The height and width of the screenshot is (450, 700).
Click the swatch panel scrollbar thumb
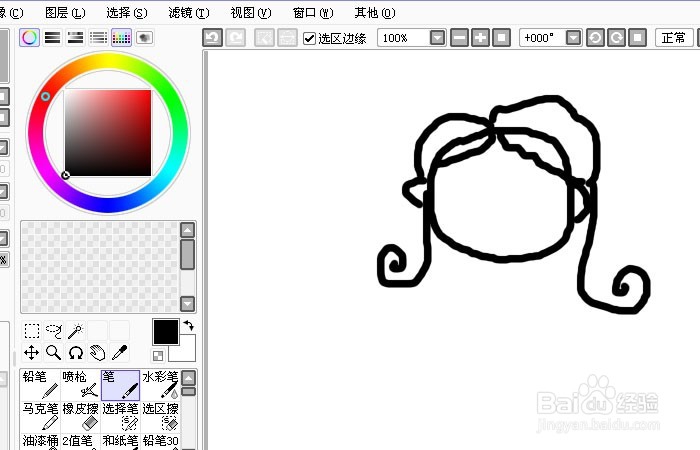pos(188,254)
